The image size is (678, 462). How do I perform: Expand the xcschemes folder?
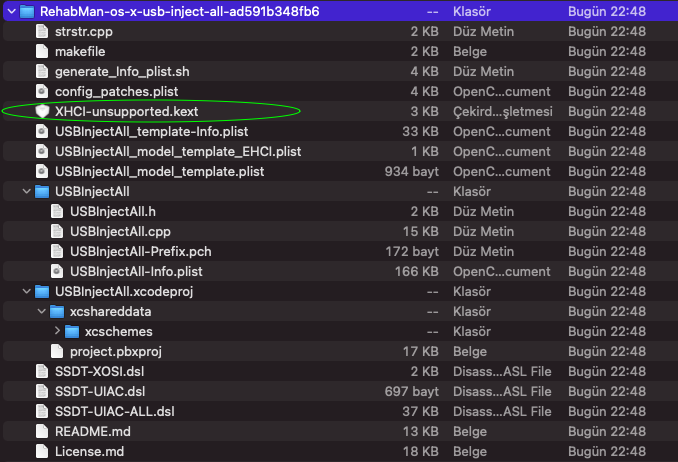(x=56, y=331)
